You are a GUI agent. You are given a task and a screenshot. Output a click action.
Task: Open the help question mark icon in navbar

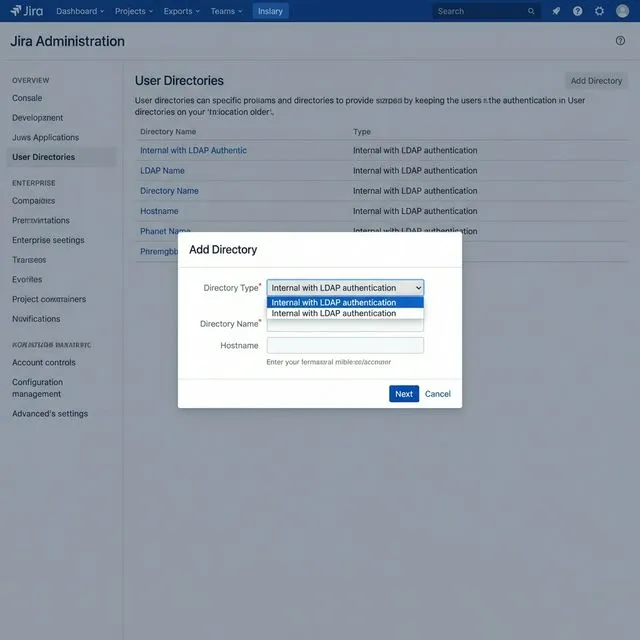[577, 11]
